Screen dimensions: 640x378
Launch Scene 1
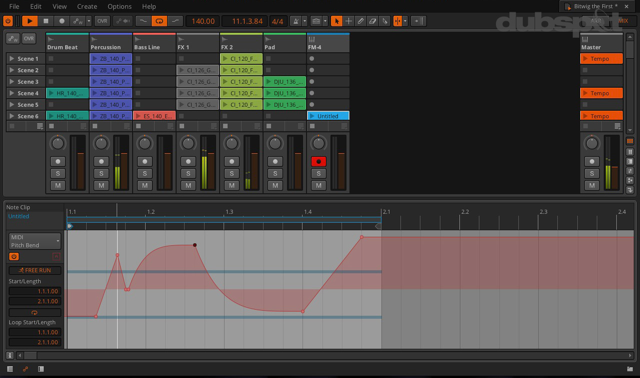(12, 59)
